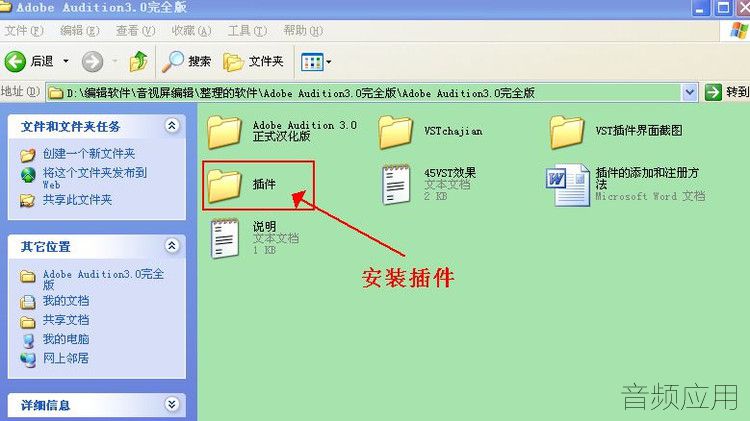The width and height of the screenshot is (750, 421).
Task: Expand the address bar dropdown
Action: click(689, 92)
